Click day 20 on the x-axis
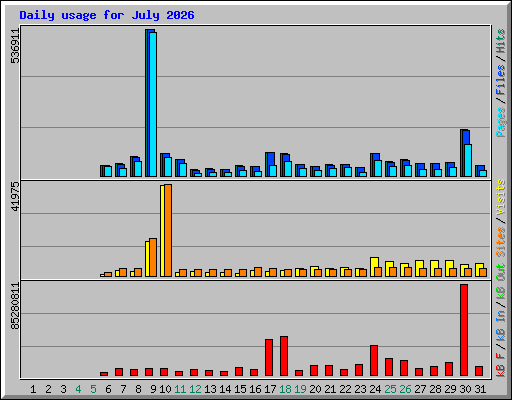The width and height of the screenshot is (512, 400). coord(315,389)
